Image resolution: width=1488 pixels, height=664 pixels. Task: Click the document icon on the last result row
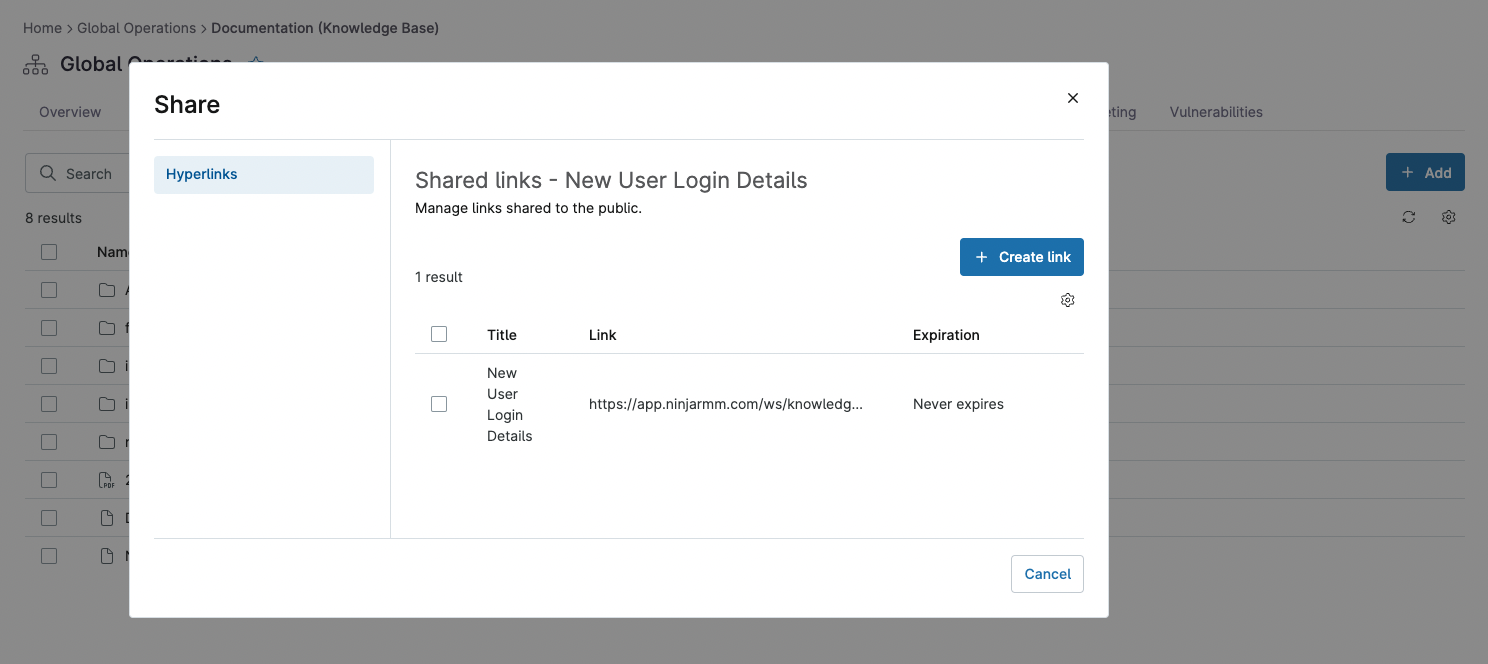(107, 555)
